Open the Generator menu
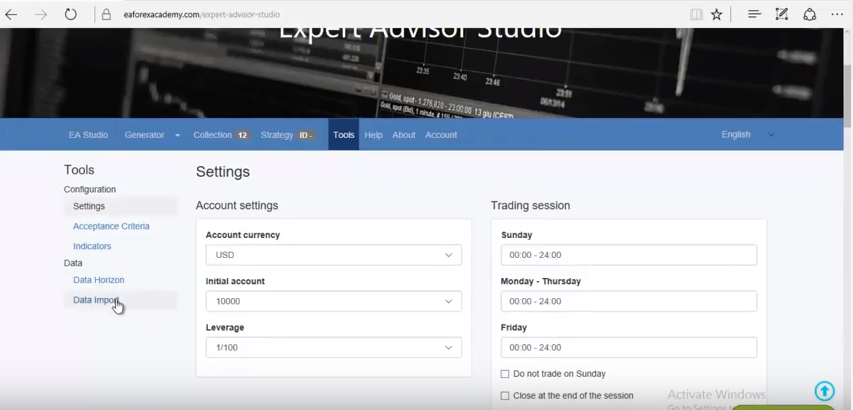 (152, 135)
